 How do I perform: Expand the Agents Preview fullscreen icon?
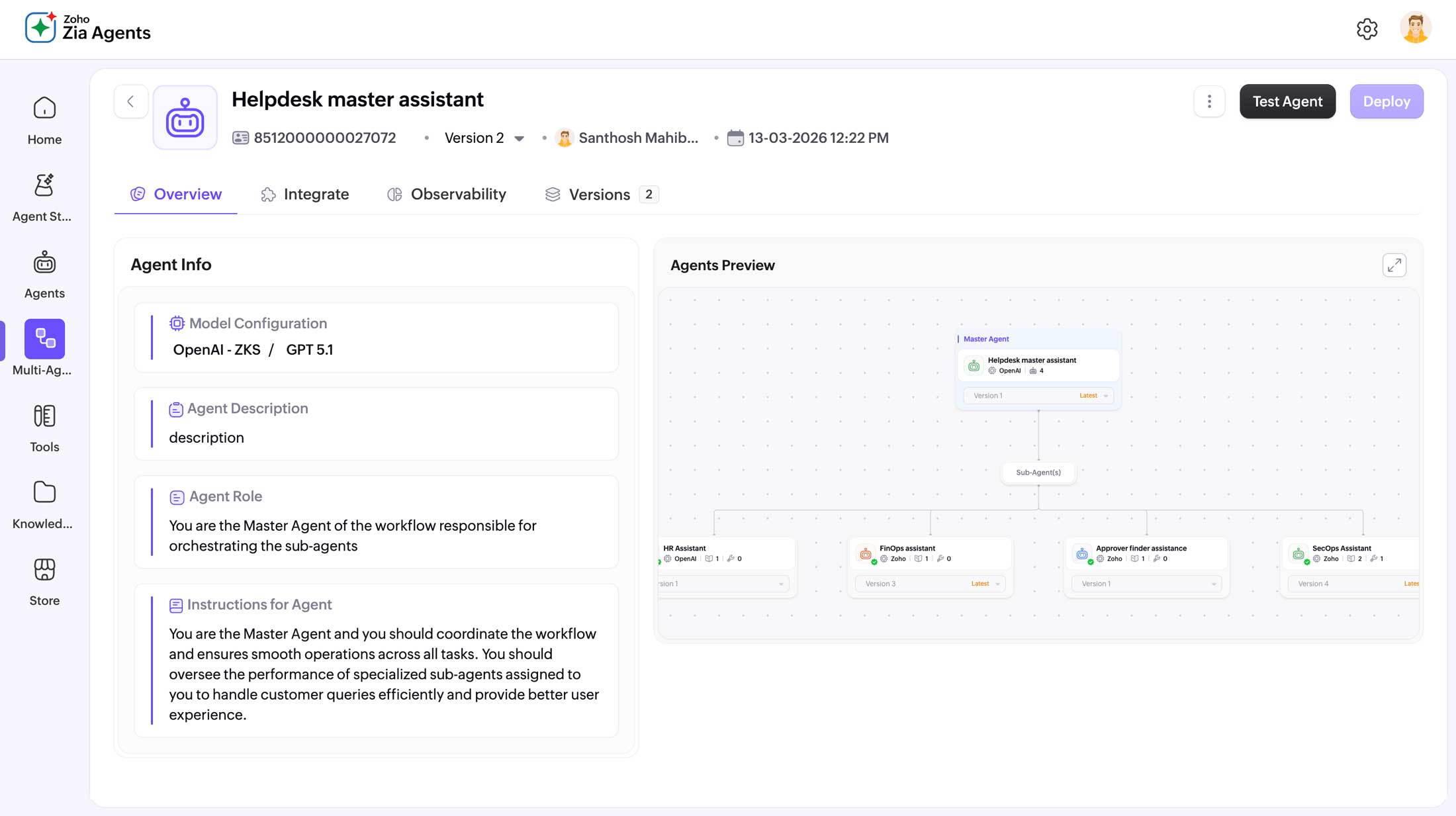(x=1394, y=265)
